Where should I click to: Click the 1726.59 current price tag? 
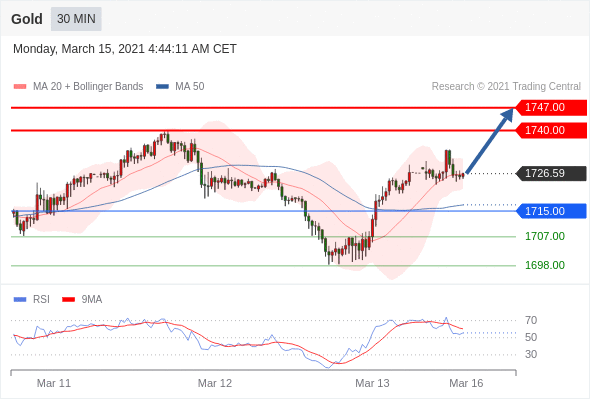[x=551, y=173]
